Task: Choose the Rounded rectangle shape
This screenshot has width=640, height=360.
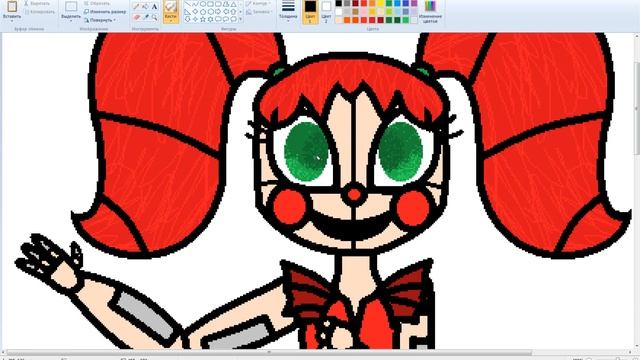Action: (218, 4)
